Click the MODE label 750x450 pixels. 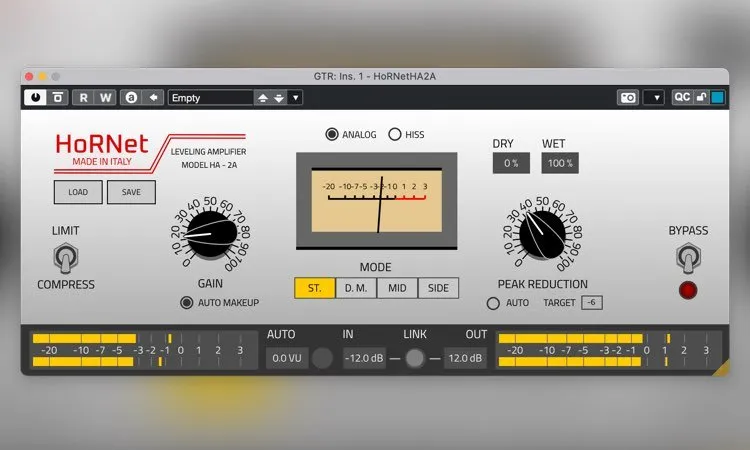point(375,267)
